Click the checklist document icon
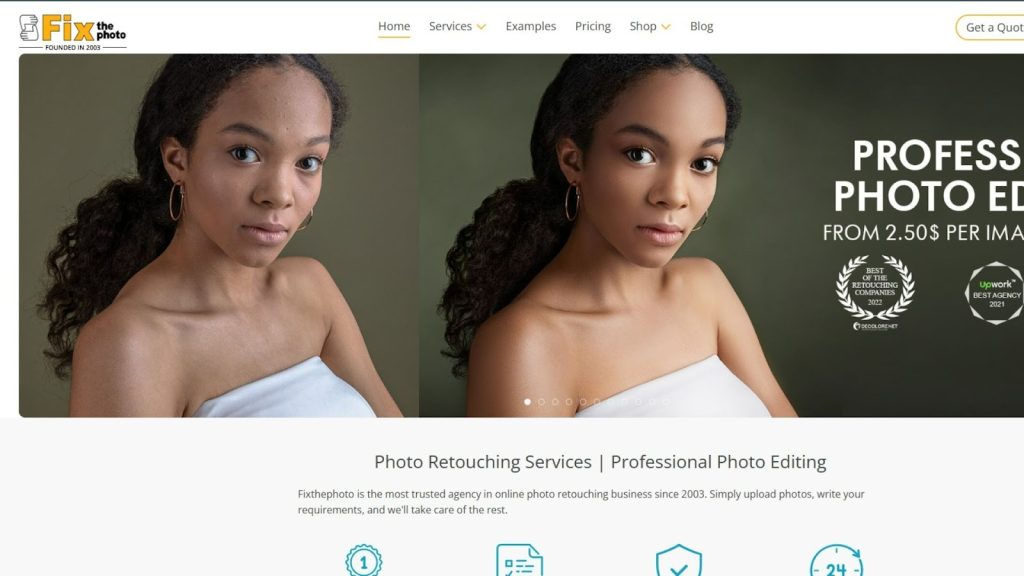Screen dimensions: 1024x576 point(519,561)
